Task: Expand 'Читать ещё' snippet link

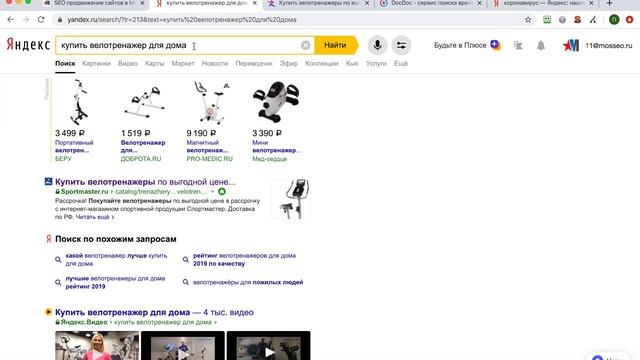Action: [95, 217]
